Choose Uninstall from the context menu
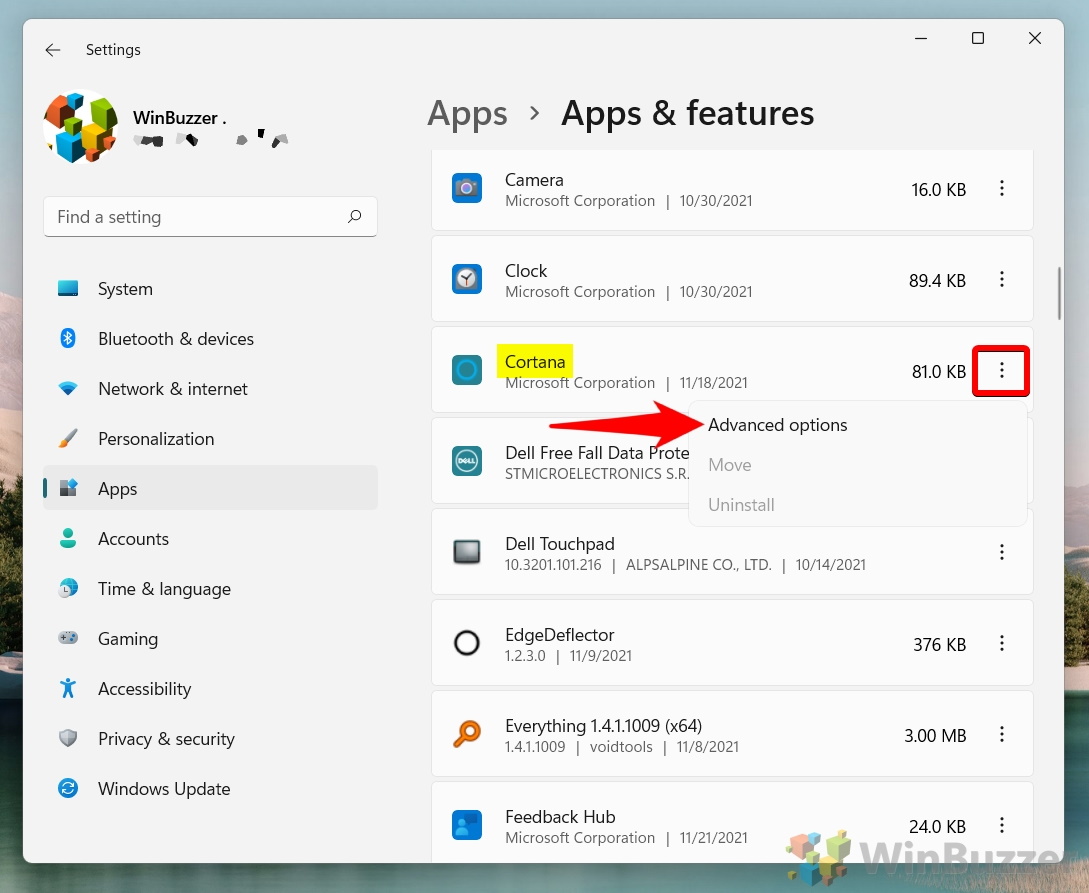This screenshot has height=893, width=1089. pos(741,505)
